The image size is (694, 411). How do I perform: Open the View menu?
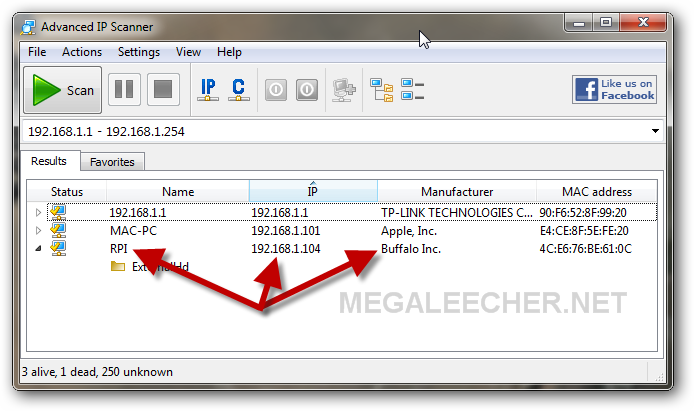[x=188, y=52]
